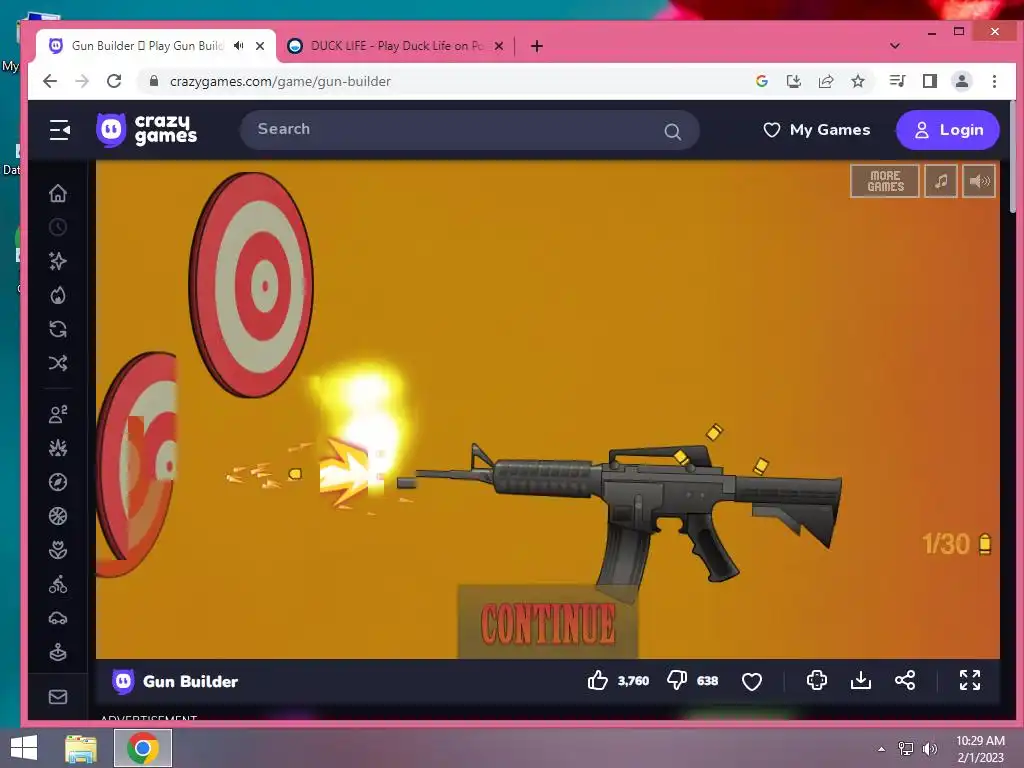Screen dimensions: 1024x768
Task: Open the action burst category icon
Action: click(x=58, y=448)
